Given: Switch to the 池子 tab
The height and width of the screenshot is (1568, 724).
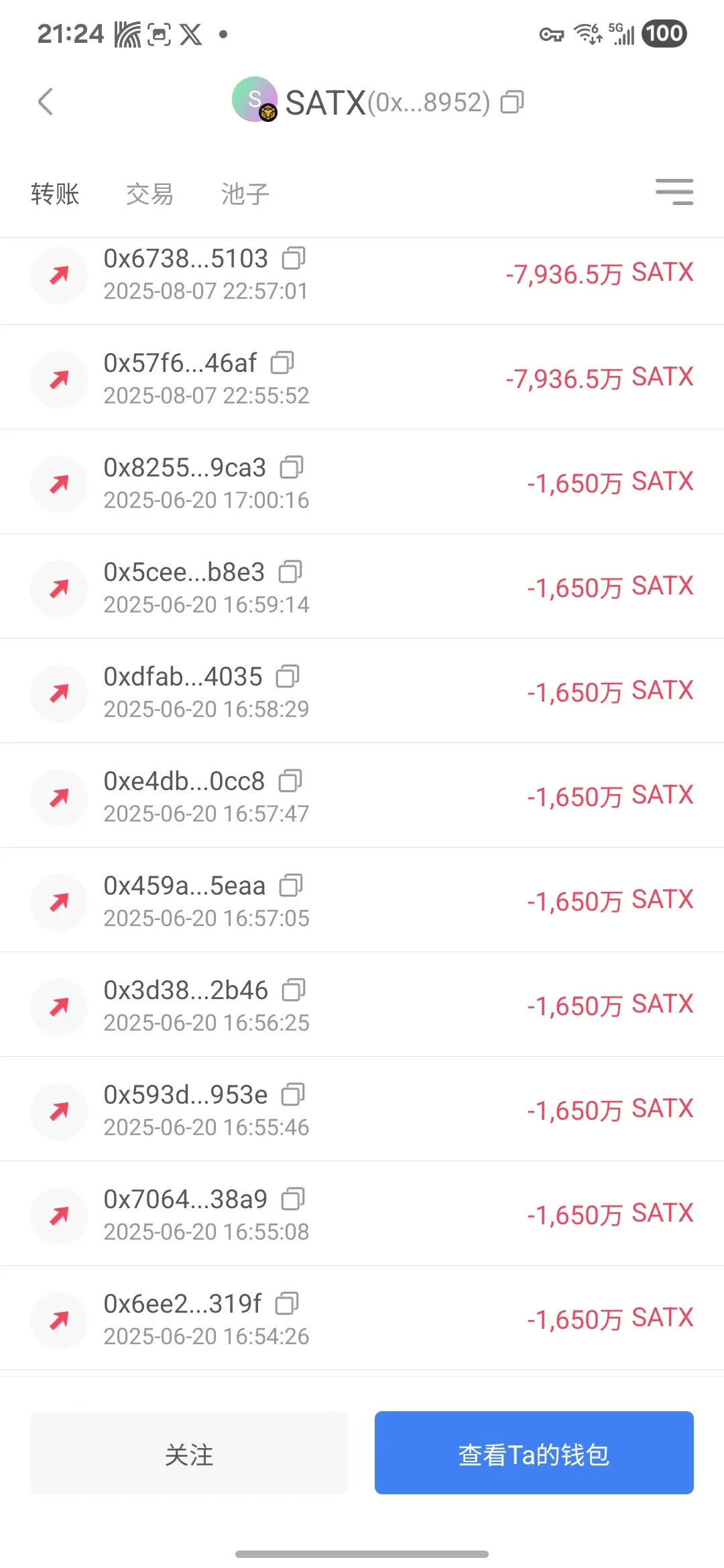Looking at the screenshot, I should coord(245,194).
